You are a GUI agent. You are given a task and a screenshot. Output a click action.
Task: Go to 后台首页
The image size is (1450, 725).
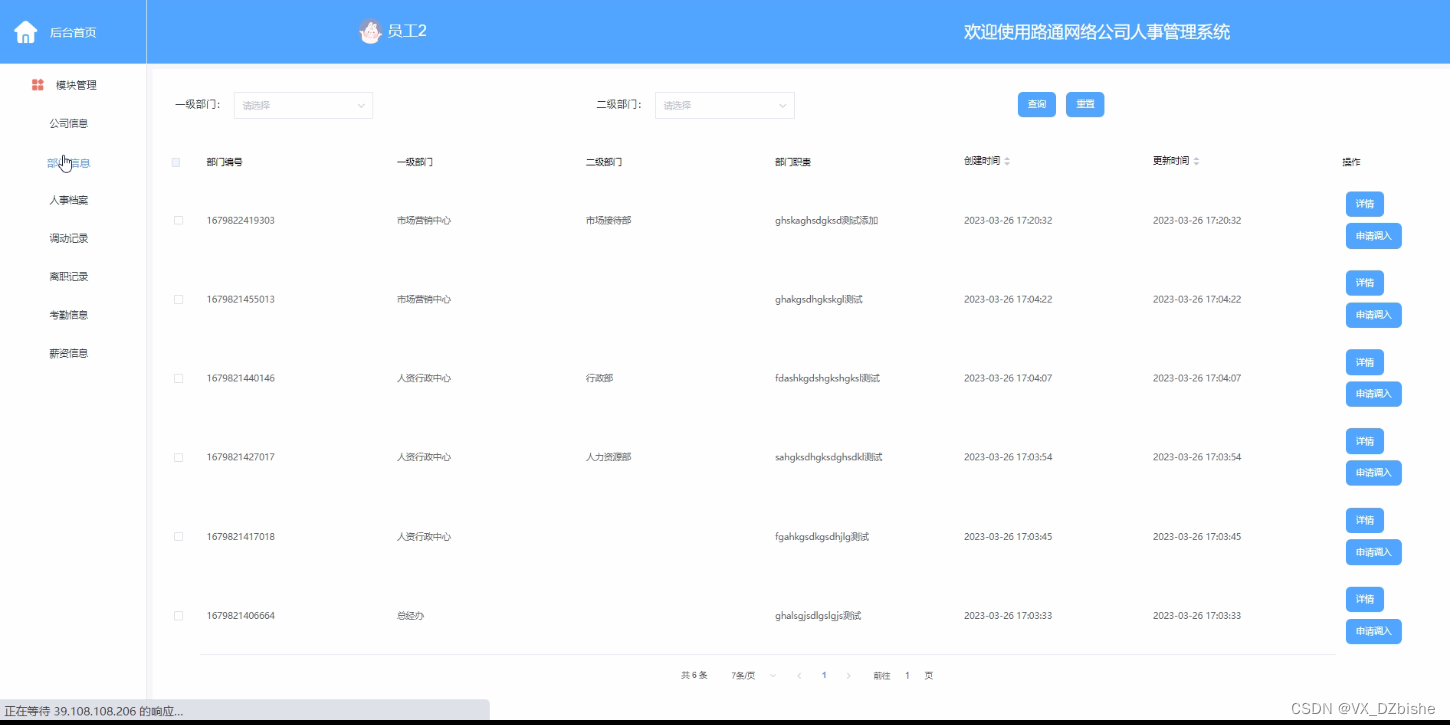(73, 33)
